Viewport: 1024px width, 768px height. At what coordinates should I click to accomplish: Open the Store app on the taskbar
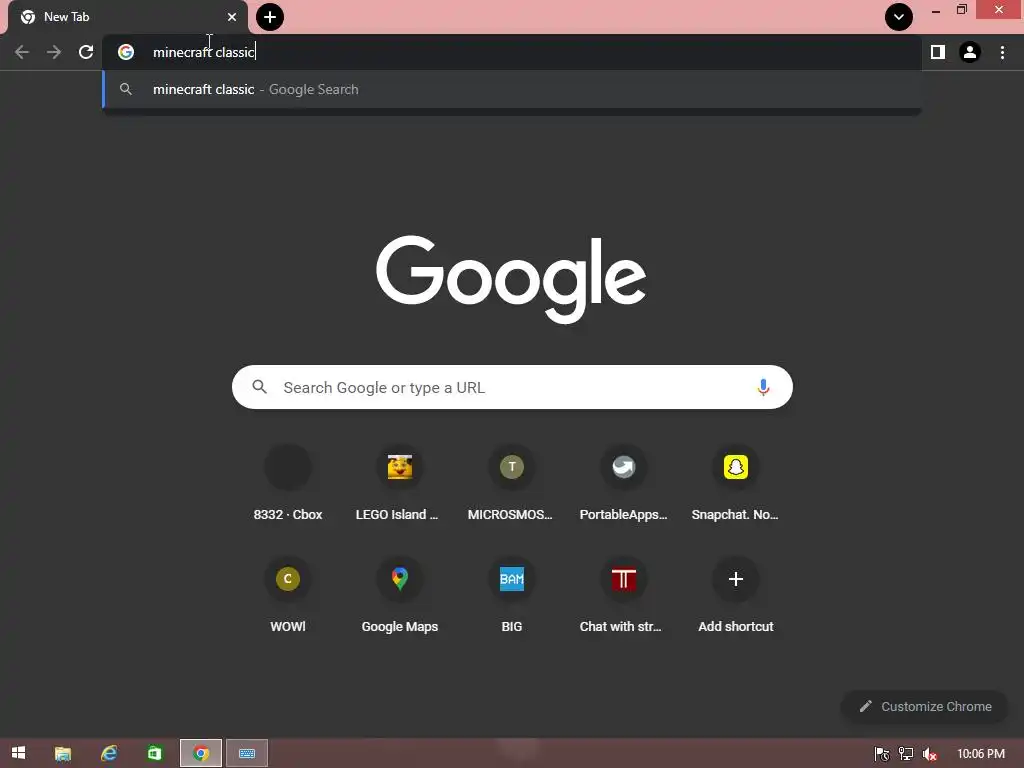click(155, 753)
